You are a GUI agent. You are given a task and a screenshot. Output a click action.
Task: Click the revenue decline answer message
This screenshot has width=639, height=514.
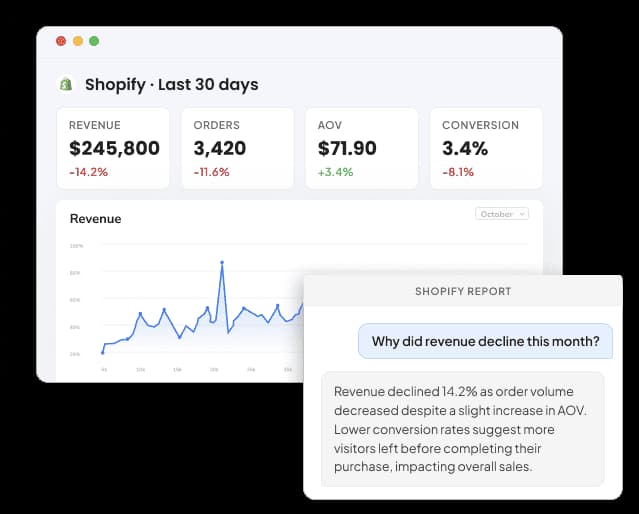463,429
